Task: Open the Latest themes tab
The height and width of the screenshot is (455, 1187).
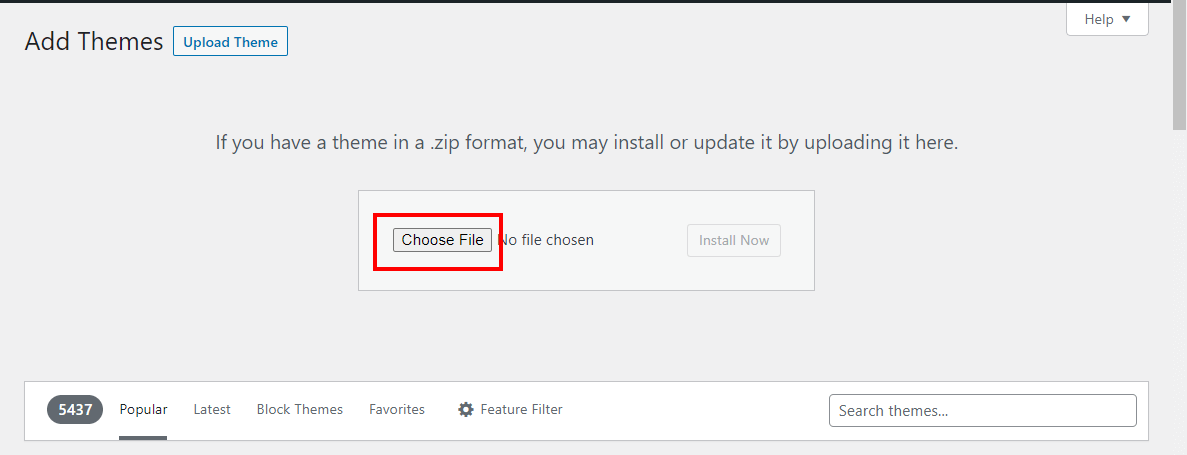Action: (212, 410)
